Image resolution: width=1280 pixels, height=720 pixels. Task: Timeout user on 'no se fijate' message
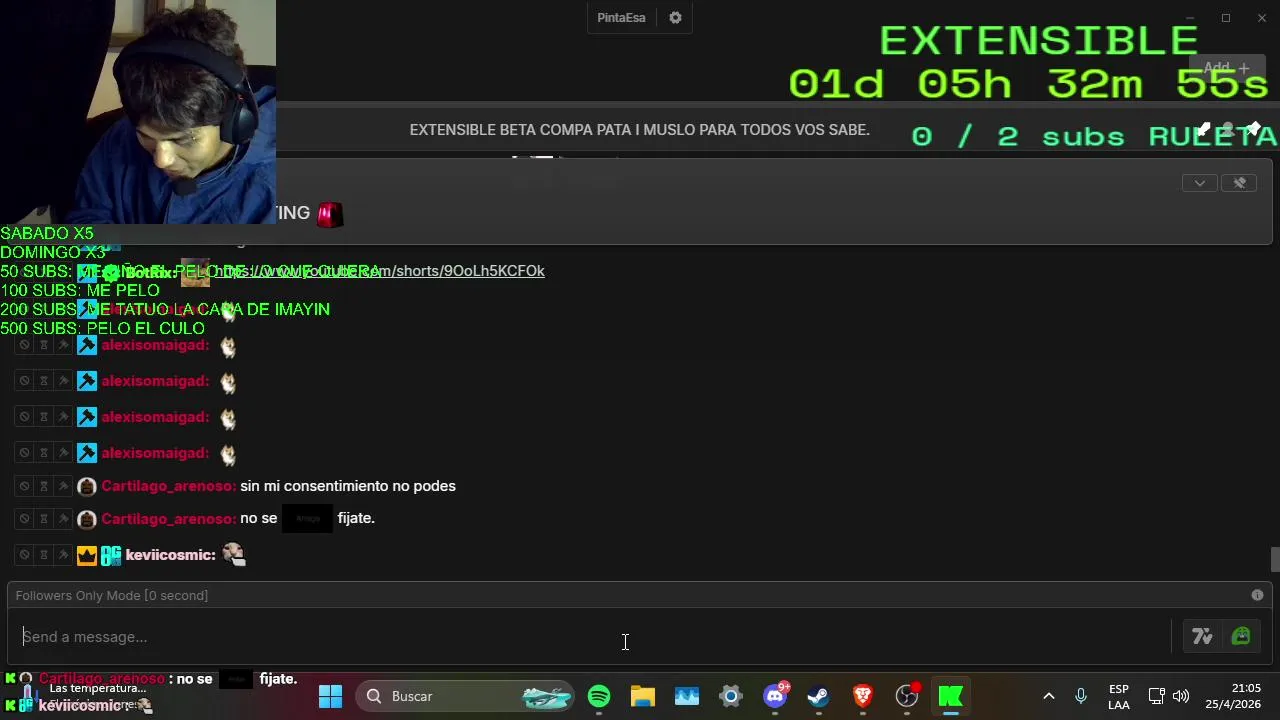[x=44, y=519]
